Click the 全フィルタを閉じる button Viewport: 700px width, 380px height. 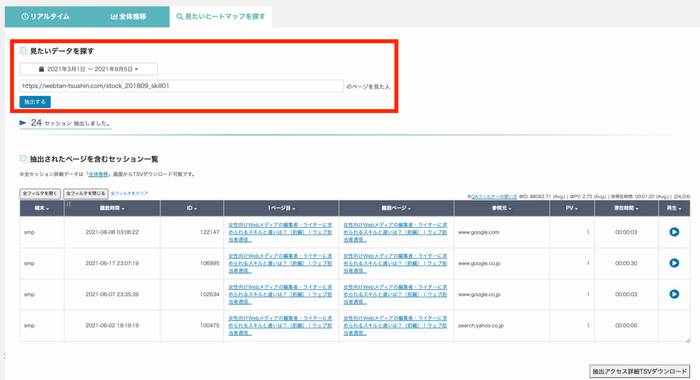86,193
